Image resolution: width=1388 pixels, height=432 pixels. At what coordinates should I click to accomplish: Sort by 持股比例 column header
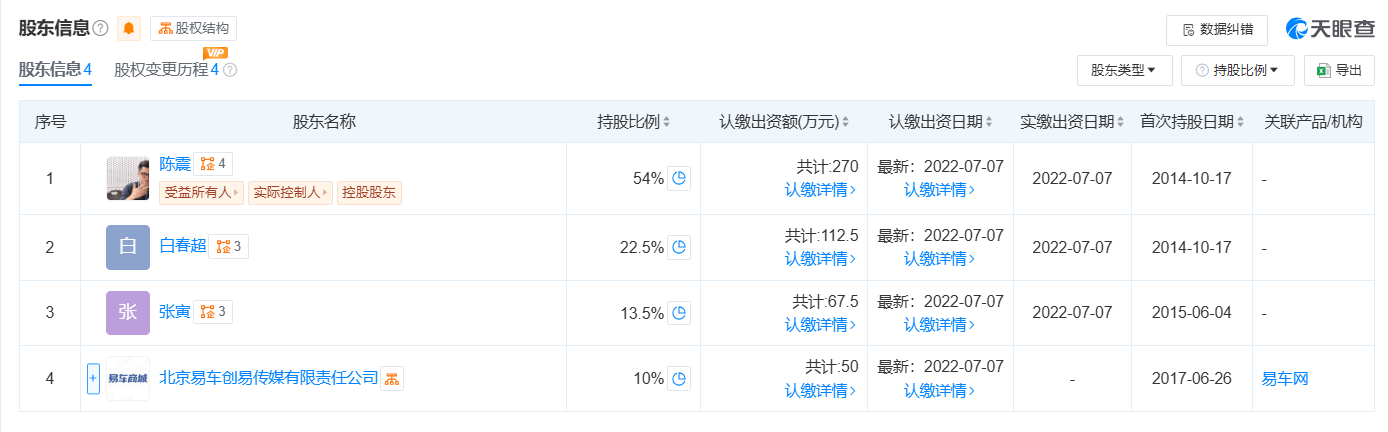pyautogui.click(x=634, y=122)
